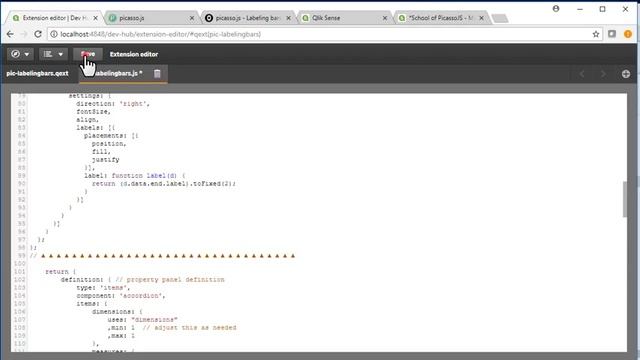This screenshot has height=360, width=640.
Task: Click the 'uses: "dimensions"' code line
Action: point(142,320)
